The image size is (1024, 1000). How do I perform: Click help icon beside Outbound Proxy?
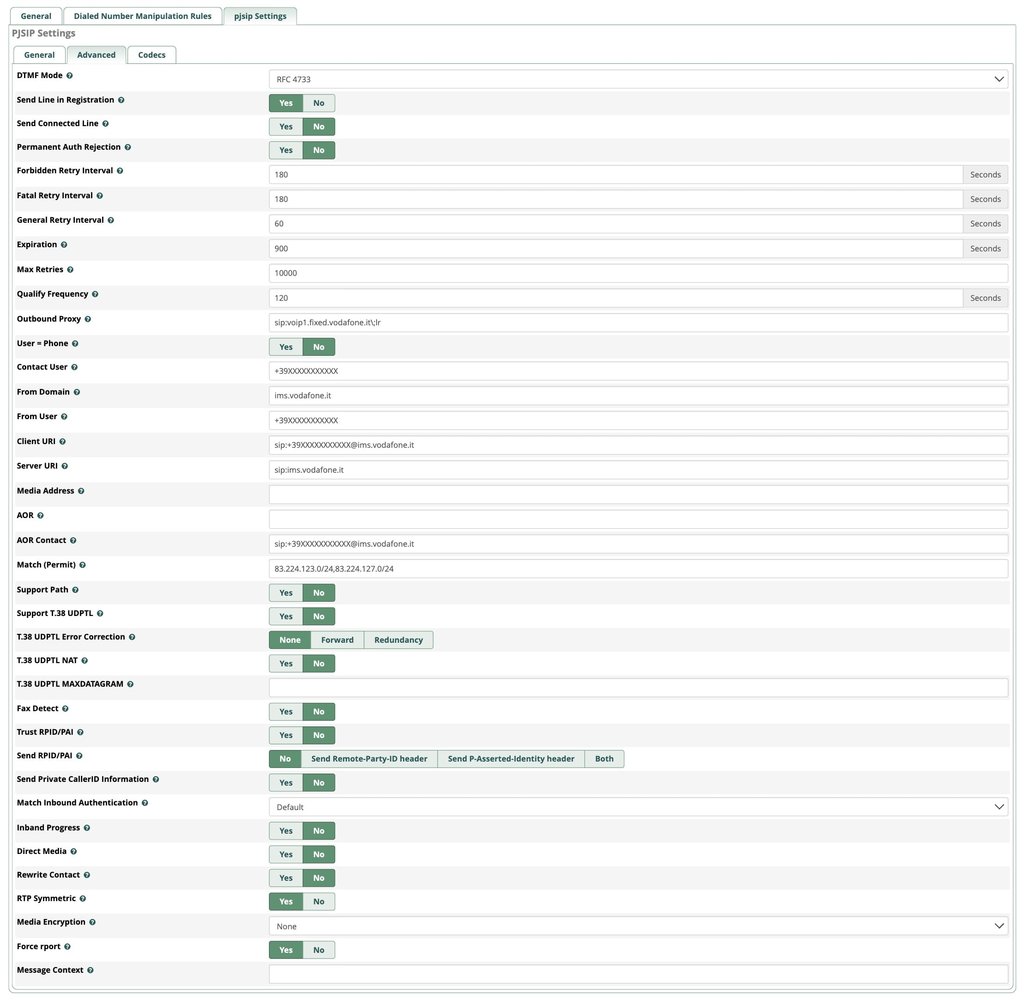tap(88, 319)
